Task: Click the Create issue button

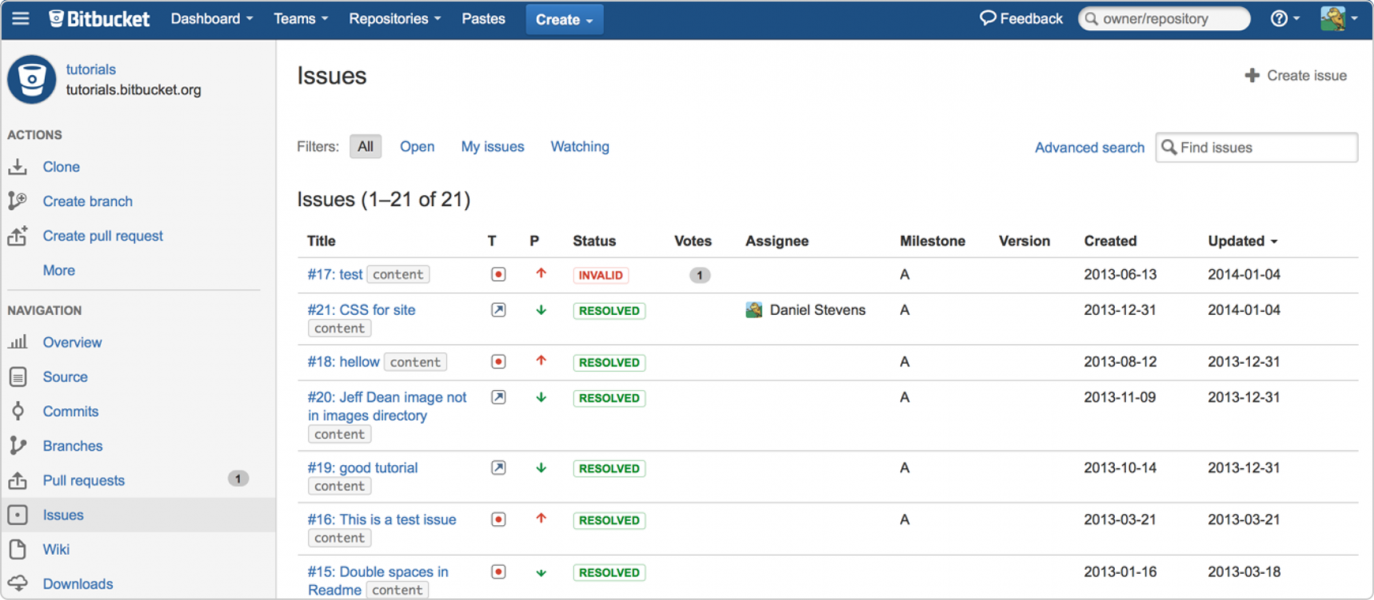Action: (x=1295, y=75)
